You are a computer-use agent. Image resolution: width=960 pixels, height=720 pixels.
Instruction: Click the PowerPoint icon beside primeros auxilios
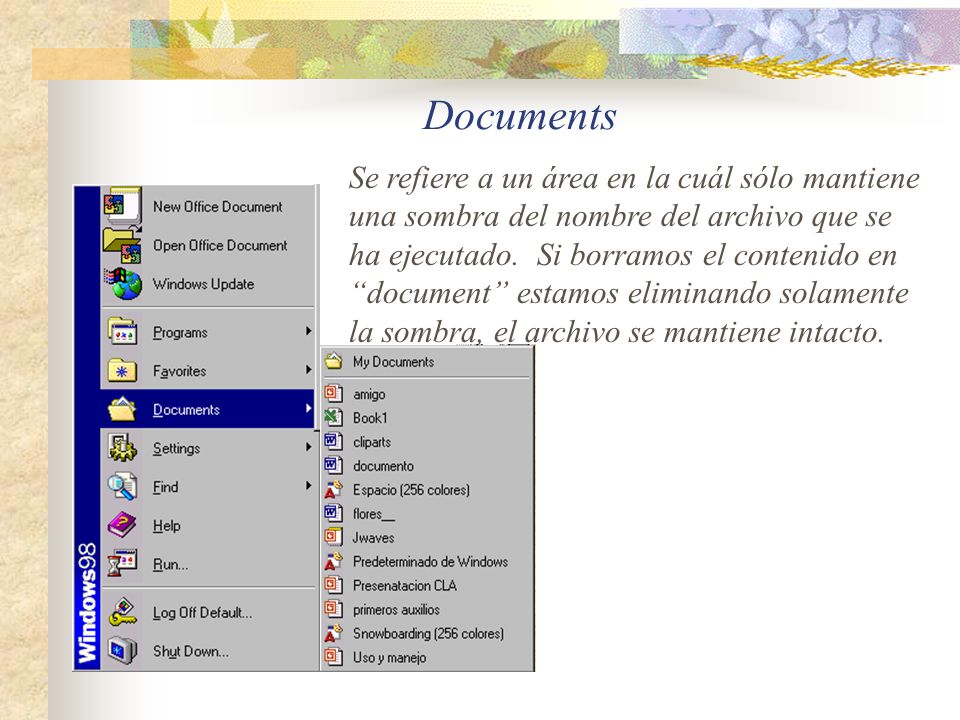coord(333,609)
